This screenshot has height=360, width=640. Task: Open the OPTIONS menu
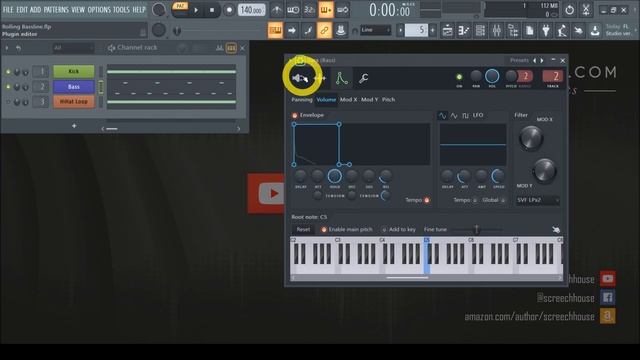(99, 10)
